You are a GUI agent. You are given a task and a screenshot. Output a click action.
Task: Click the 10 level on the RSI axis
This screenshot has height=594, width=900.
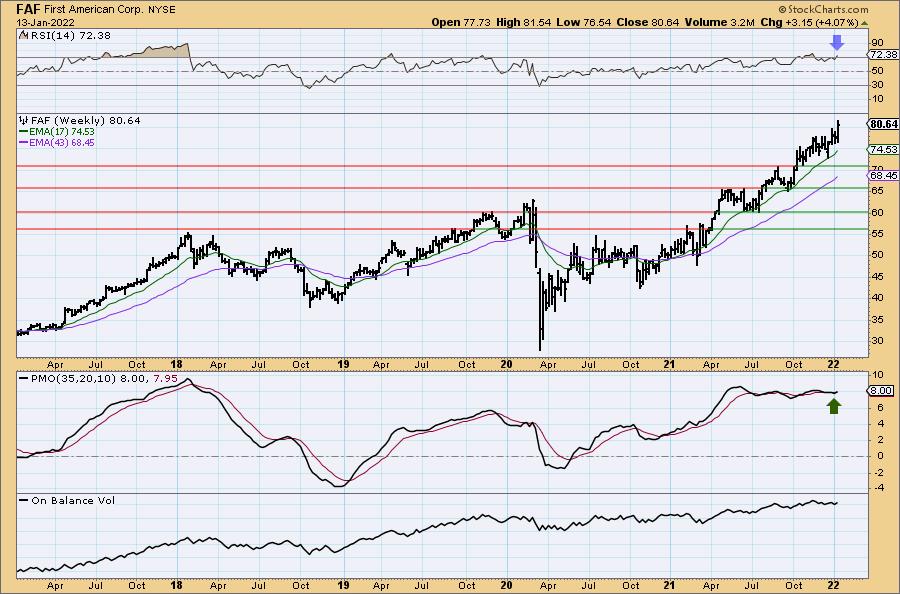click(877, 99)
